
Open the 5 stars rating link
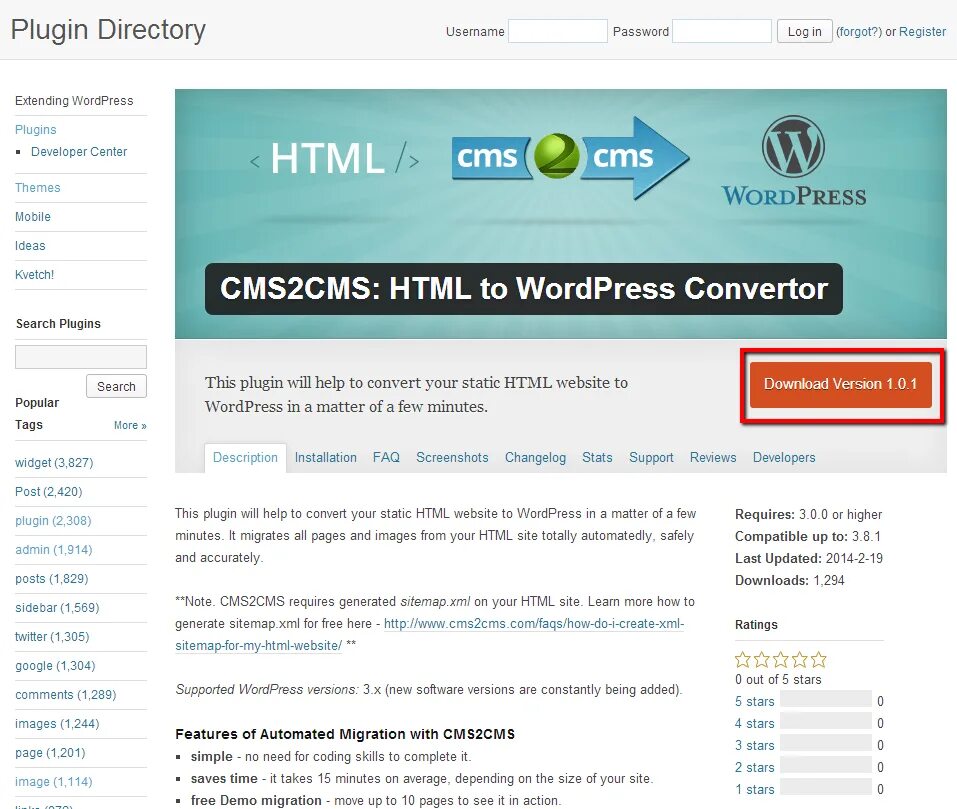coord(754,702)
